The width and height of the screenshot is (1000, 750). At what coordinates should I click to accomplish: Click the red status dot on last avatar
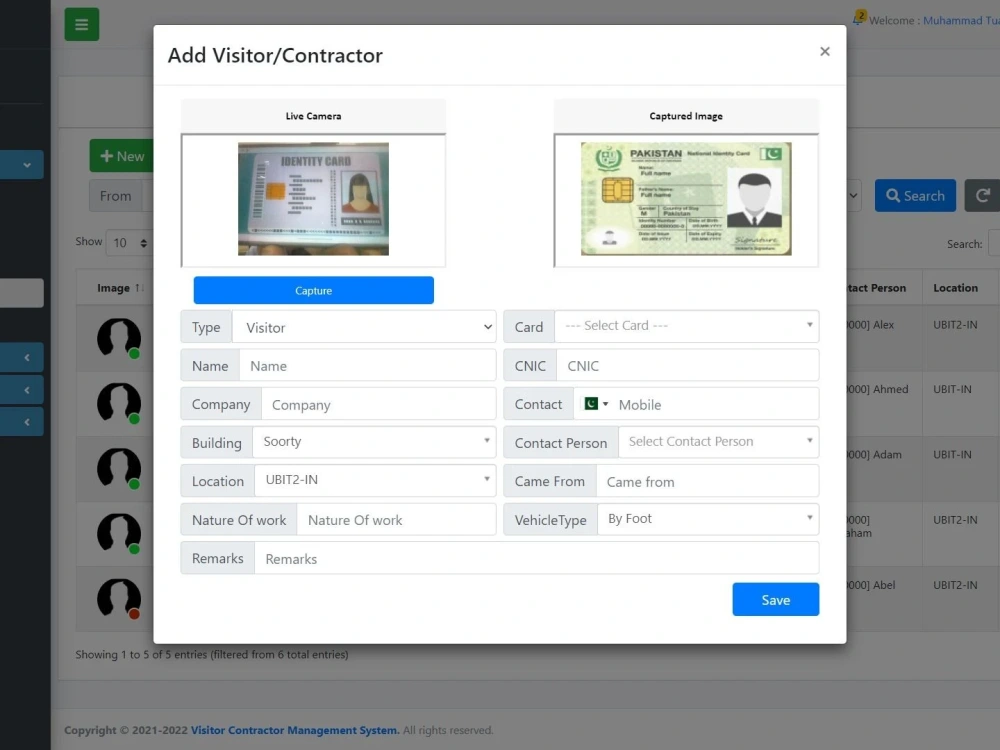pos(132,616)
